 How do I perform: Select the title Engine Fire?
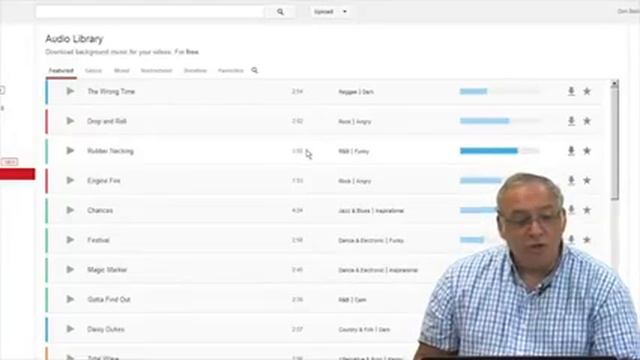pos(104,180)
